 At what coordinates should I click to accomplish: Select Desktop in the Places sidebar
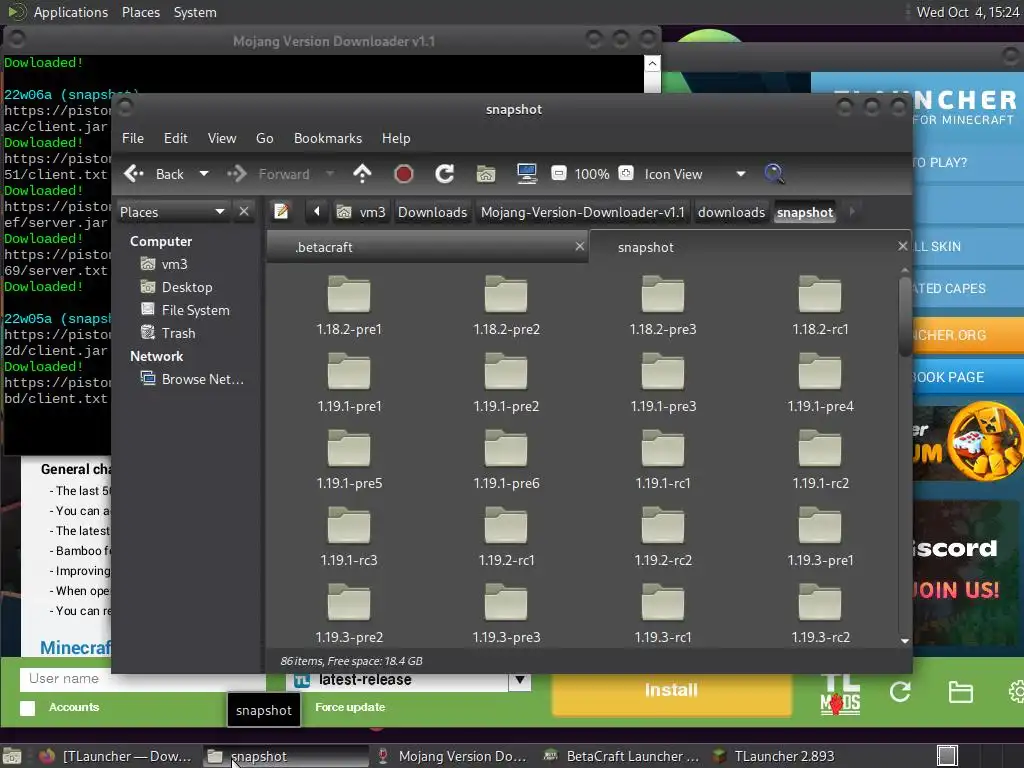tap(187, 287)
